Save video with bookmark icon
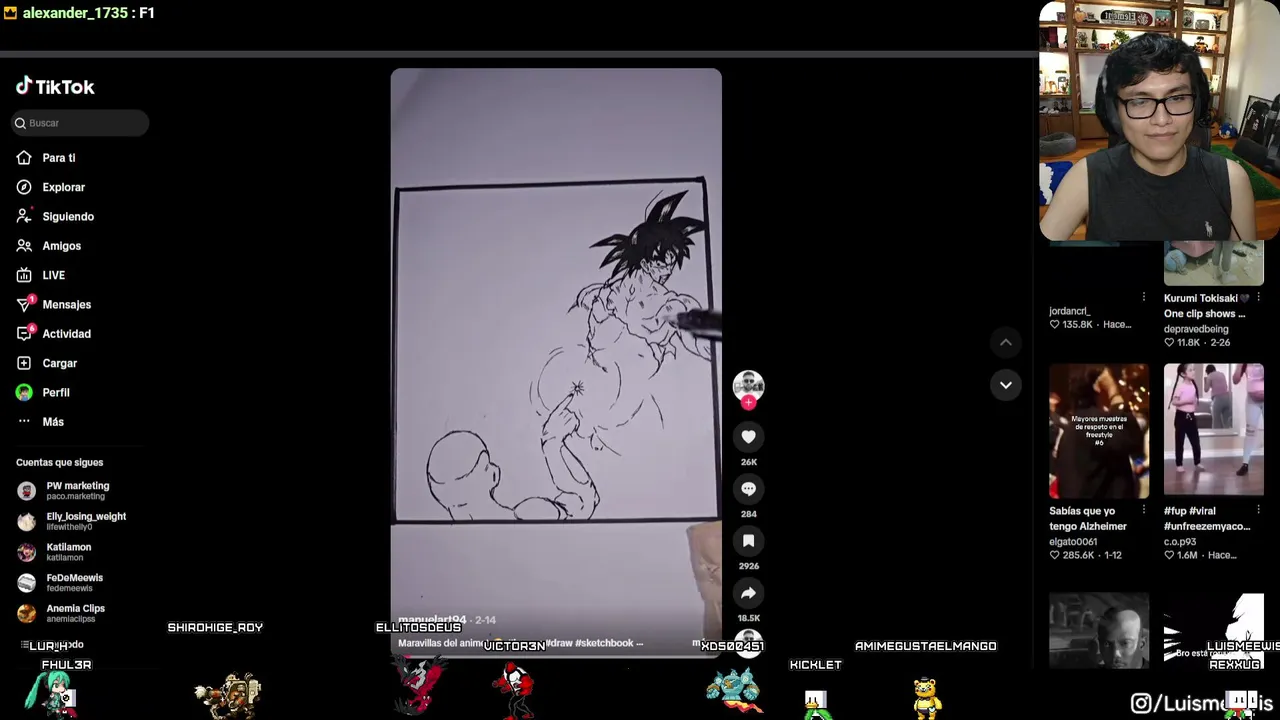Screen dimensions: 1280x720 (x=748, y=541)
